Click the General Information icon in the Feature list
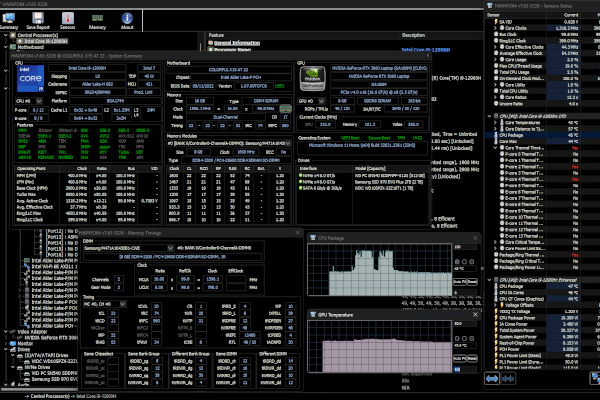600x400 pixels. [210, 43]
